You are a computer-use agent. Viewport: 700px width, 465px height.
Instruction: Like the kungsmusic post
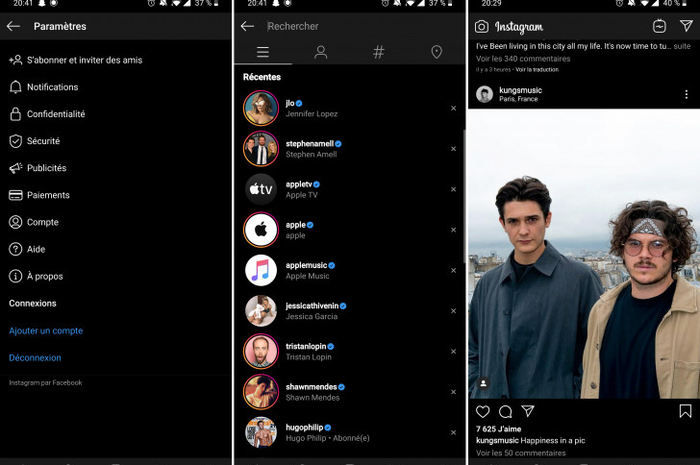[483, 411]
